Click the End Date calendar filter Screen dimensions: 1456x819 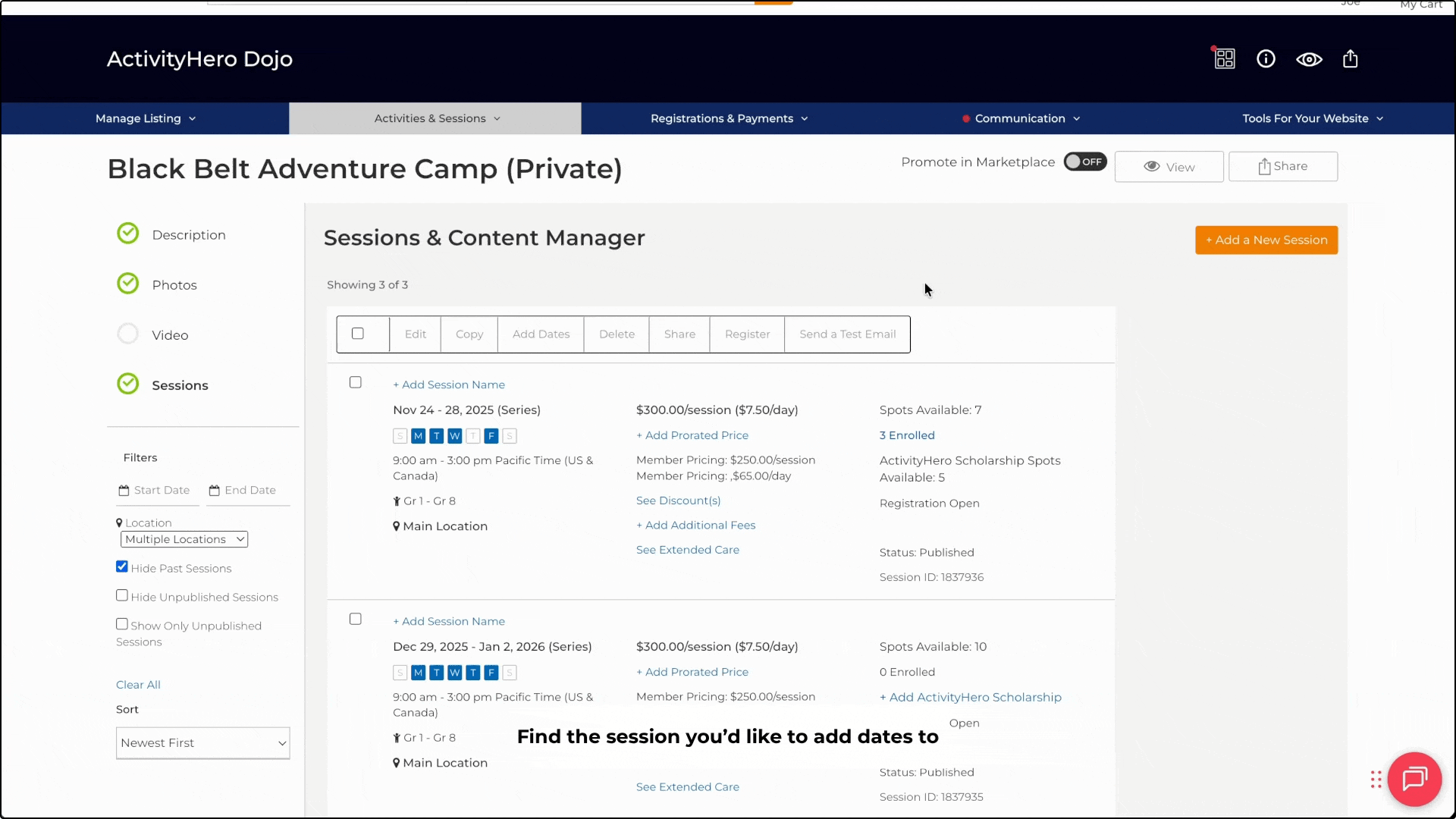(244, 491)
